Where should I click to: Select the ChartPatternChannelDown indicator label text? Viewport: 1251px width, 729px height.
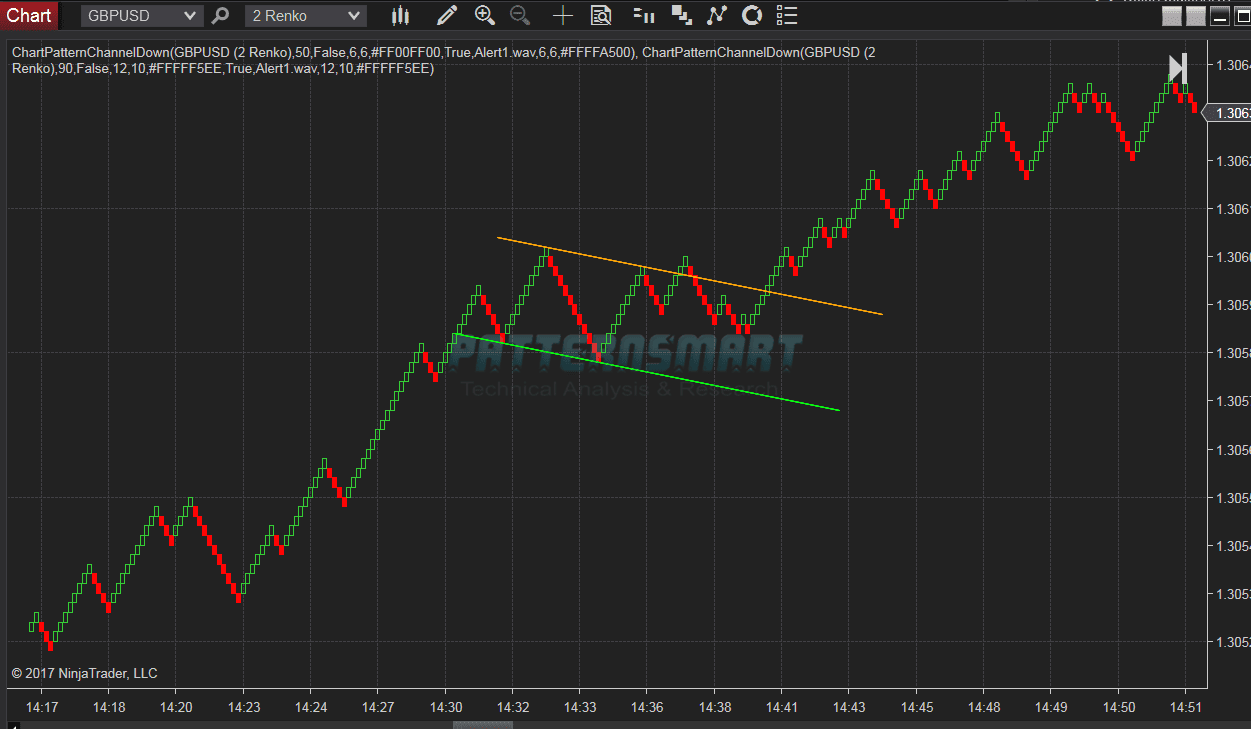click(443, 60)
